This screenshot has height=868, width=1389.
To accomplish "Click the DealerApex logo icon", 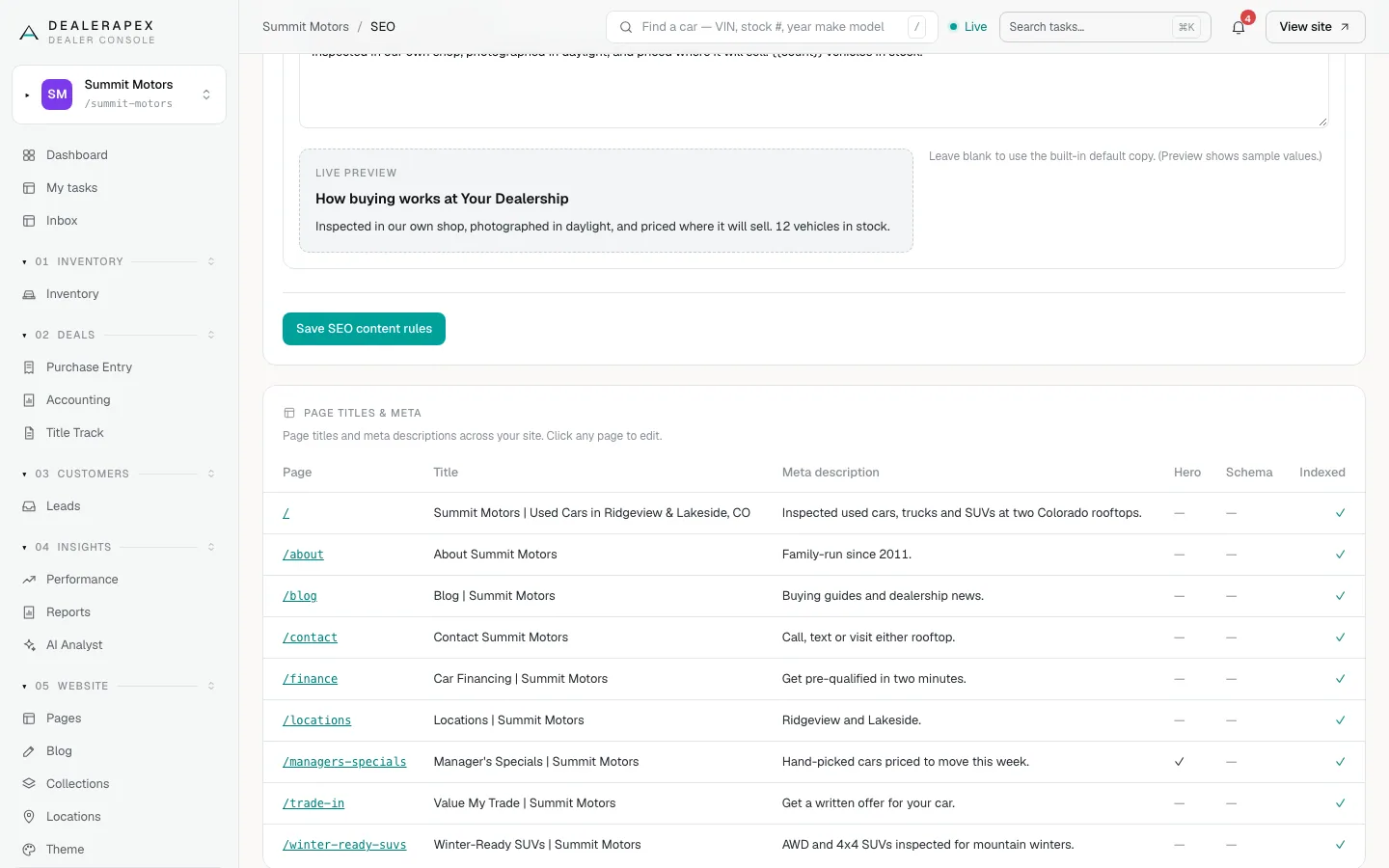I will [29, 33].
